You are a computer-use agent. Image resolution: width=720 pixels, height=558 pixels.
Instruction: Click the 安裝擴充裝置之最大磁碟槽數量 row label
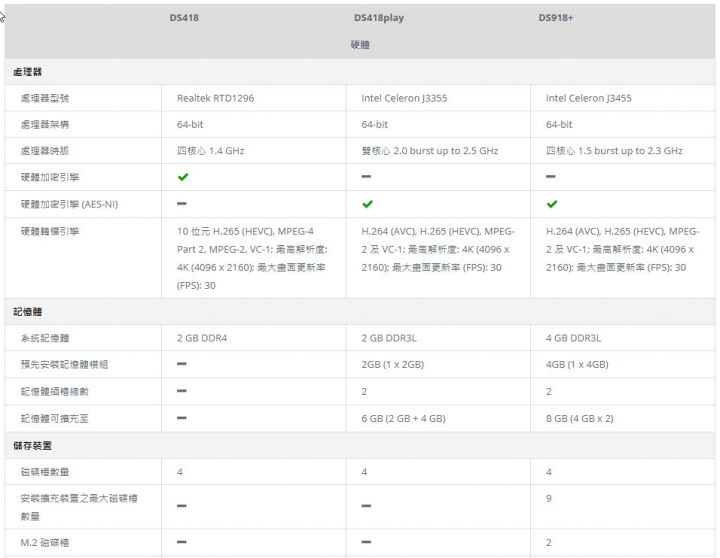(79, 507)
